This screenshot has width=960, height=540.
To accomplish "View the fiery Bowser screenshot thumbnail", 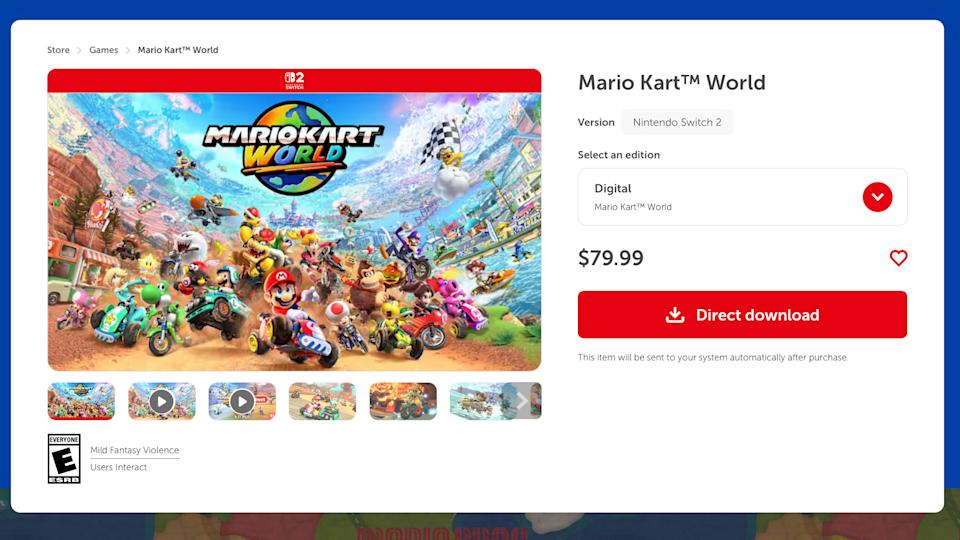I will [403, 401].
